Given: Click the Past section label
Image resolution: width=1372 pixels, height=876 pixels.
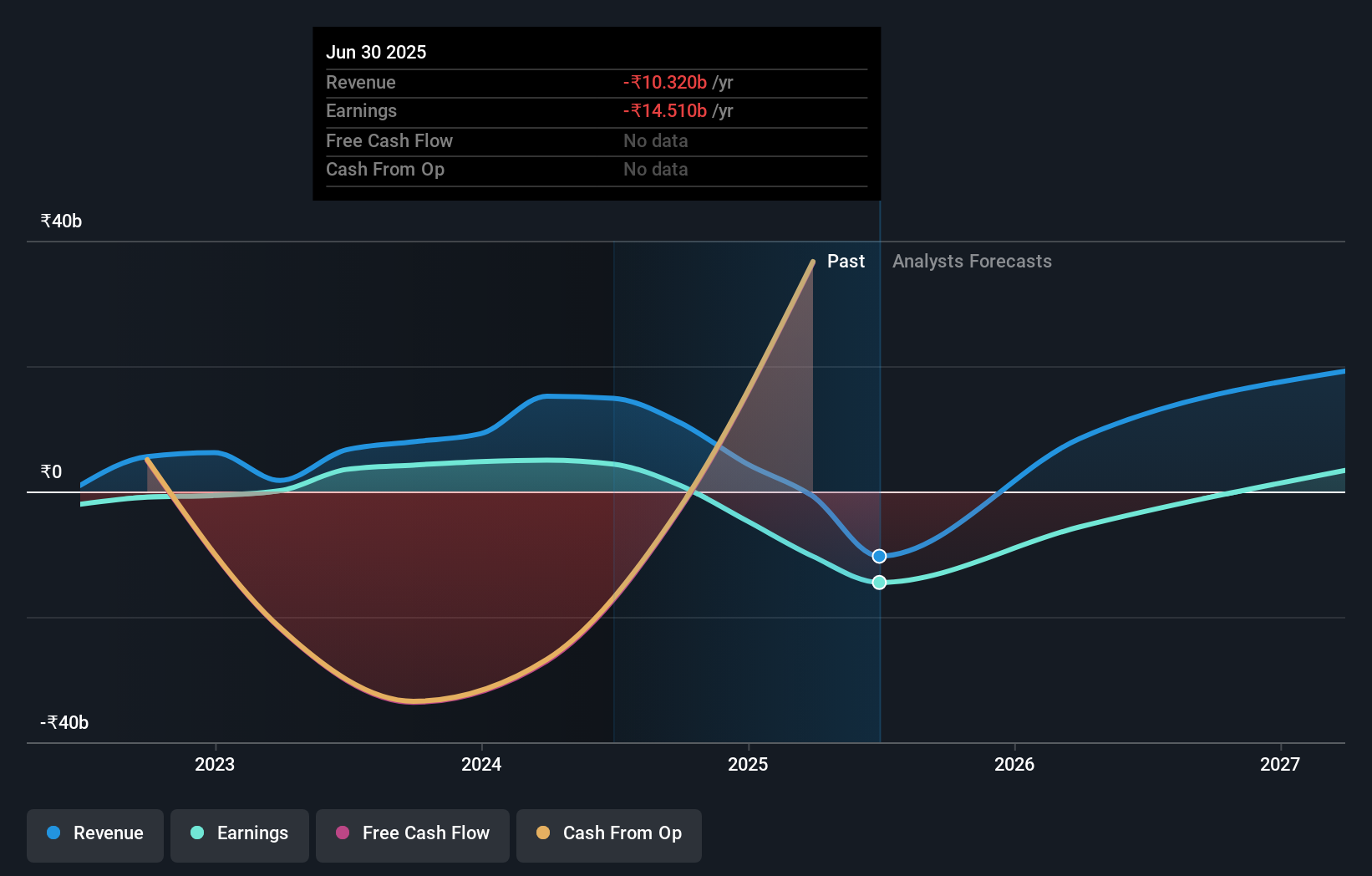Looking at the screenshot, I should 846,262.
